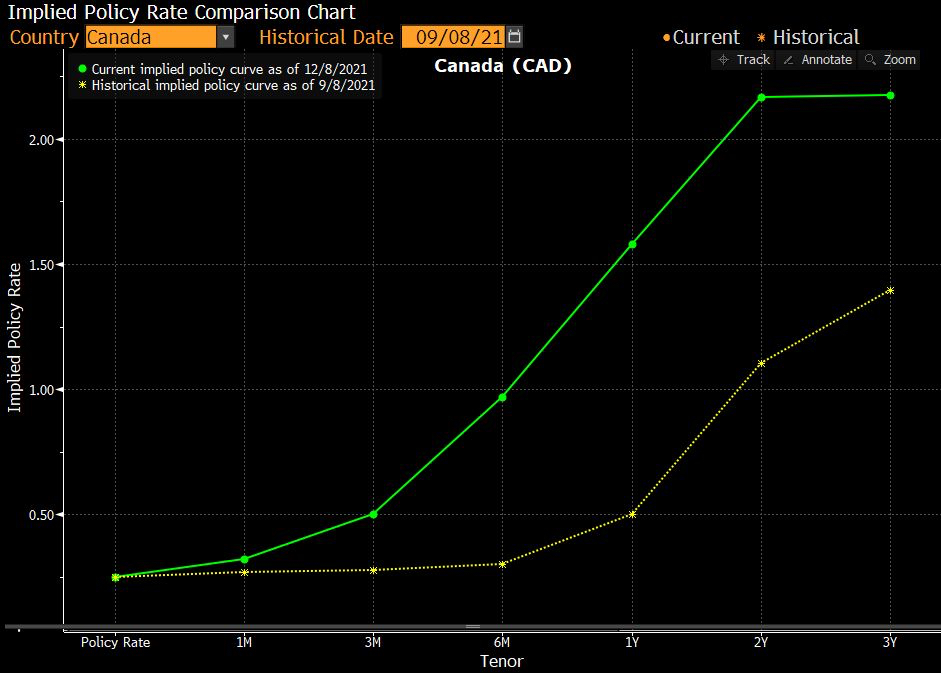Click the yellow 1Y historical data point
This screenshot has width=941, height=673.
click(632, 514)
